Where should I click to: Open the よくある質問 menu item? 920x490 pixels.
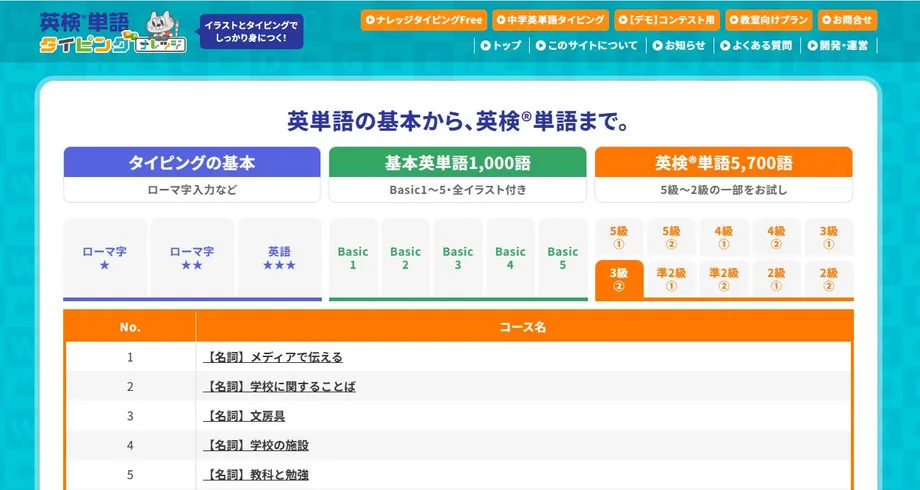pyautogui.click(x=756, y=45)
